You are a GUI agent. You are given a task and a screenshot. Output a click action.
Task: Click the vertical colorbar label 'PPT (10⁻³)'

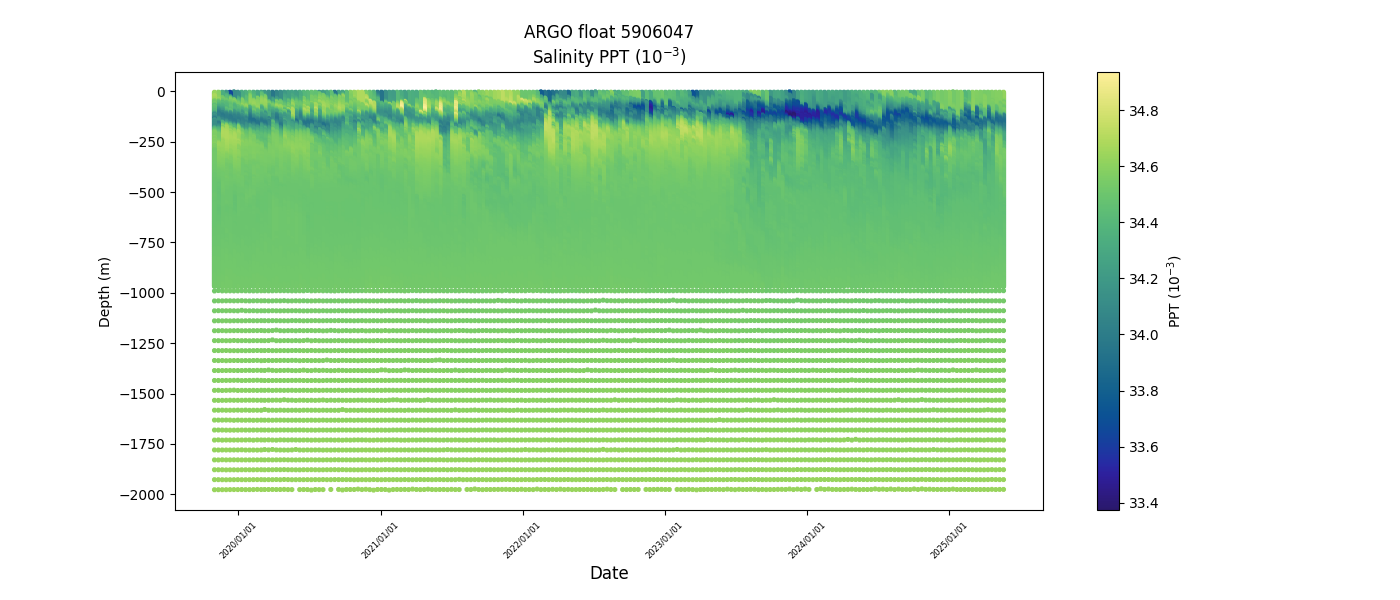(x=1175, y=291)
